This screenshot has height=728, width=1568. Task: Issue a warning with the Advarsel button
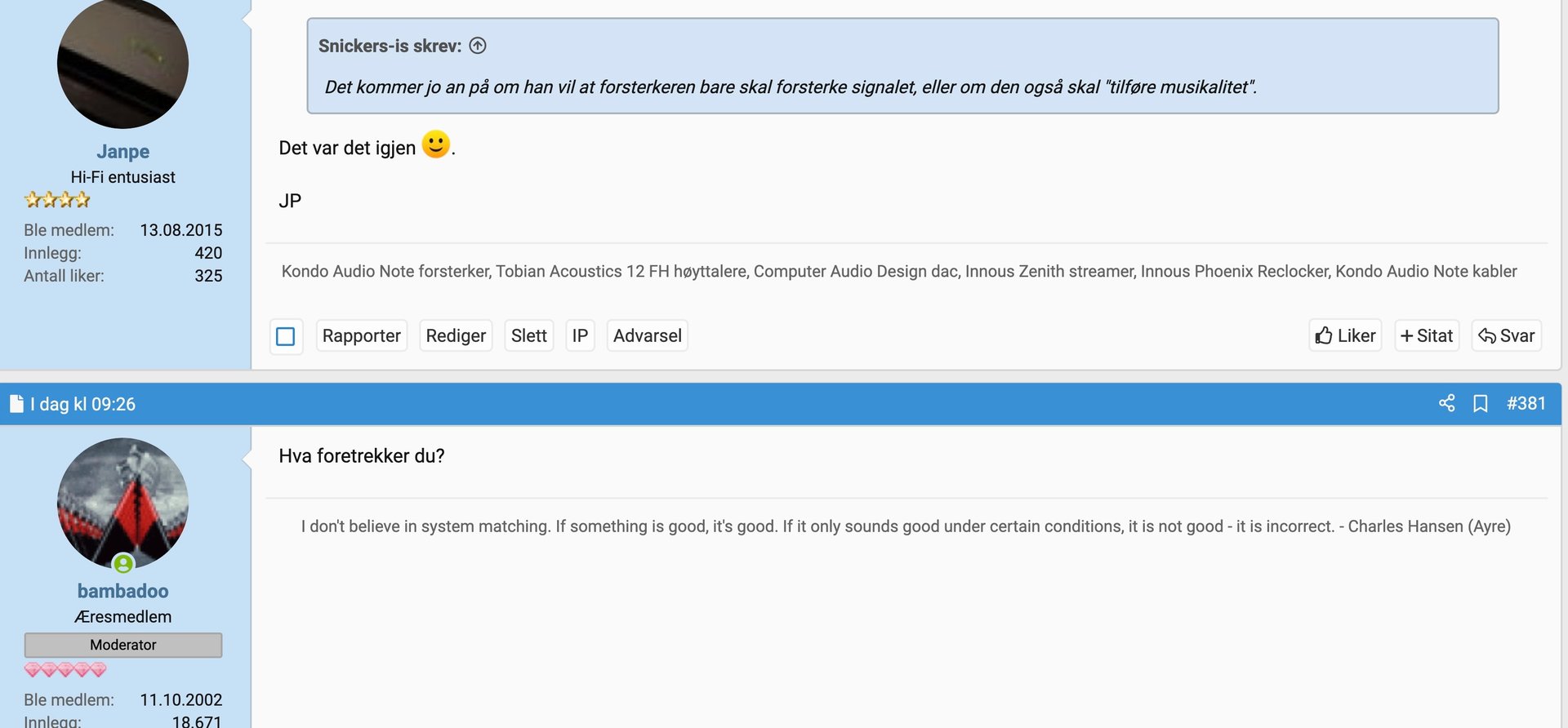point(647,335)
